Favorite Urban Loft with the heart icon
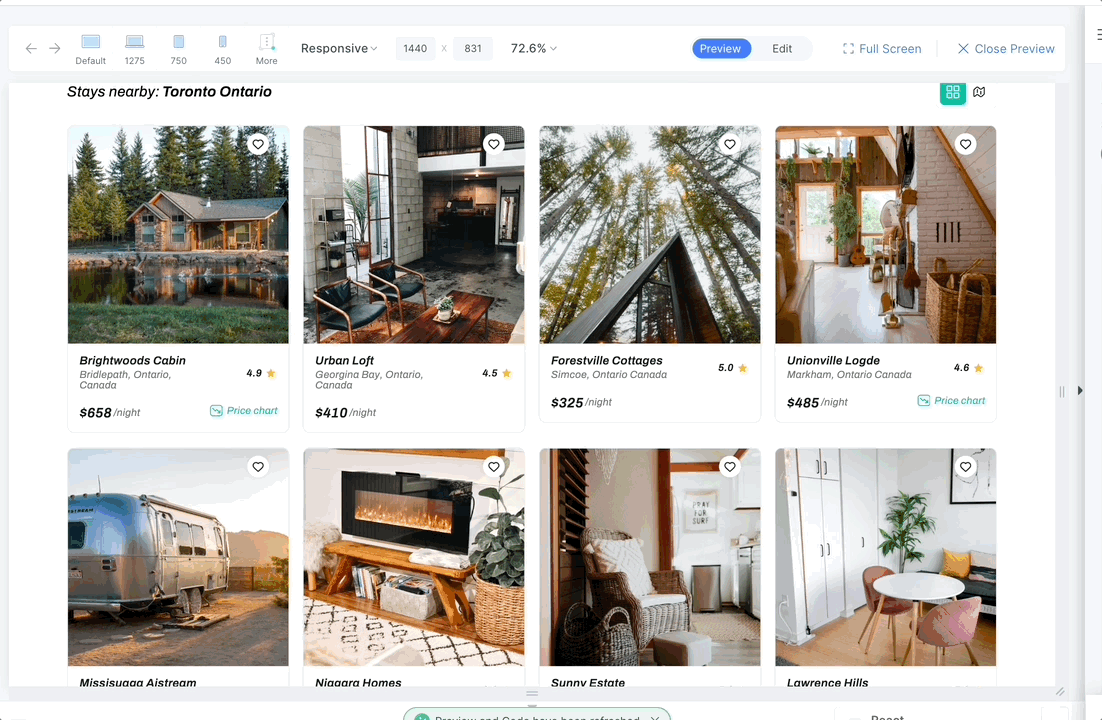The image size is (1102, 720). pos(494,144)
